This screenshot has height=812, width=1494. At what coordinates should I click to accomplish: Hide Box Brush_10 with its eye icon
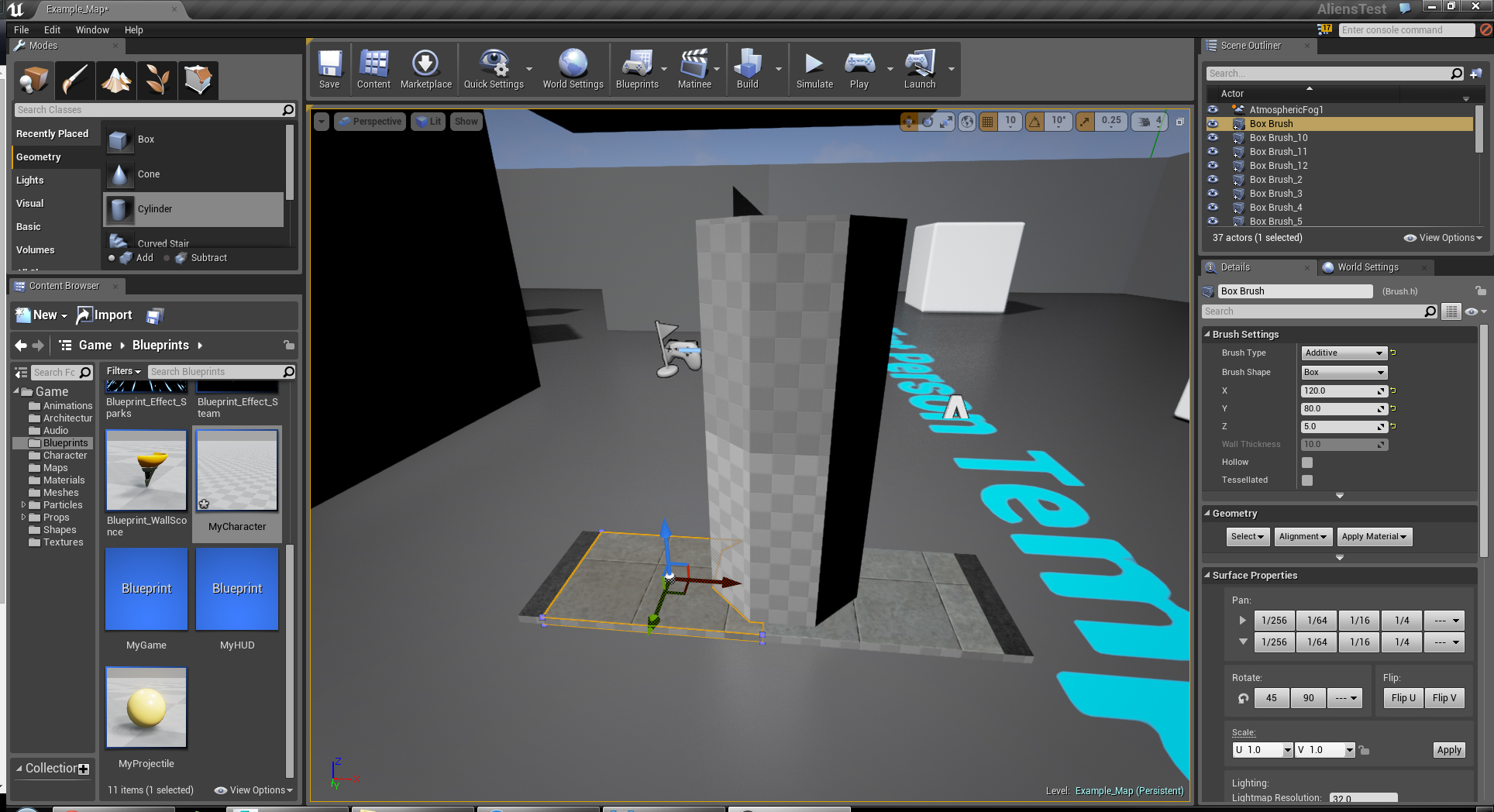(x=1213, y=138)
